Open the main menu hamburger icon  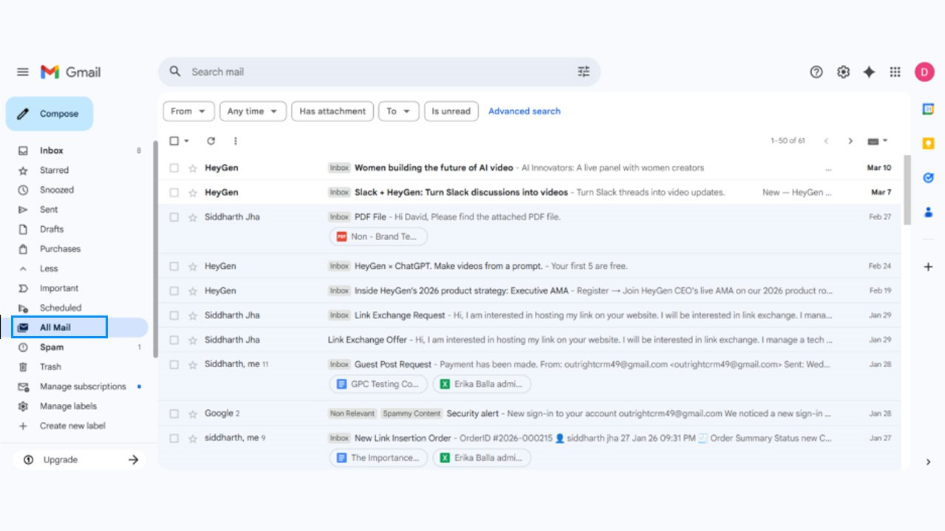click(22, 72)
